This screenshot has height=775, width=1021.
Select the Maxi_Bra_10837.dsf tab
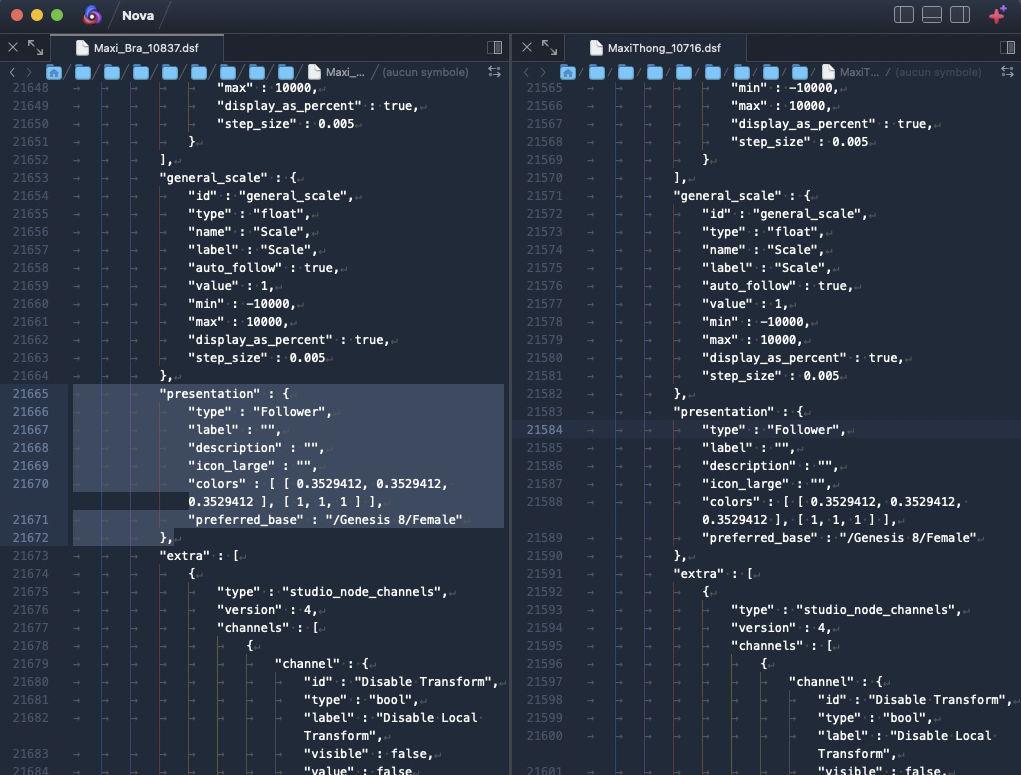pyautogui.click(x=137, y=48)
